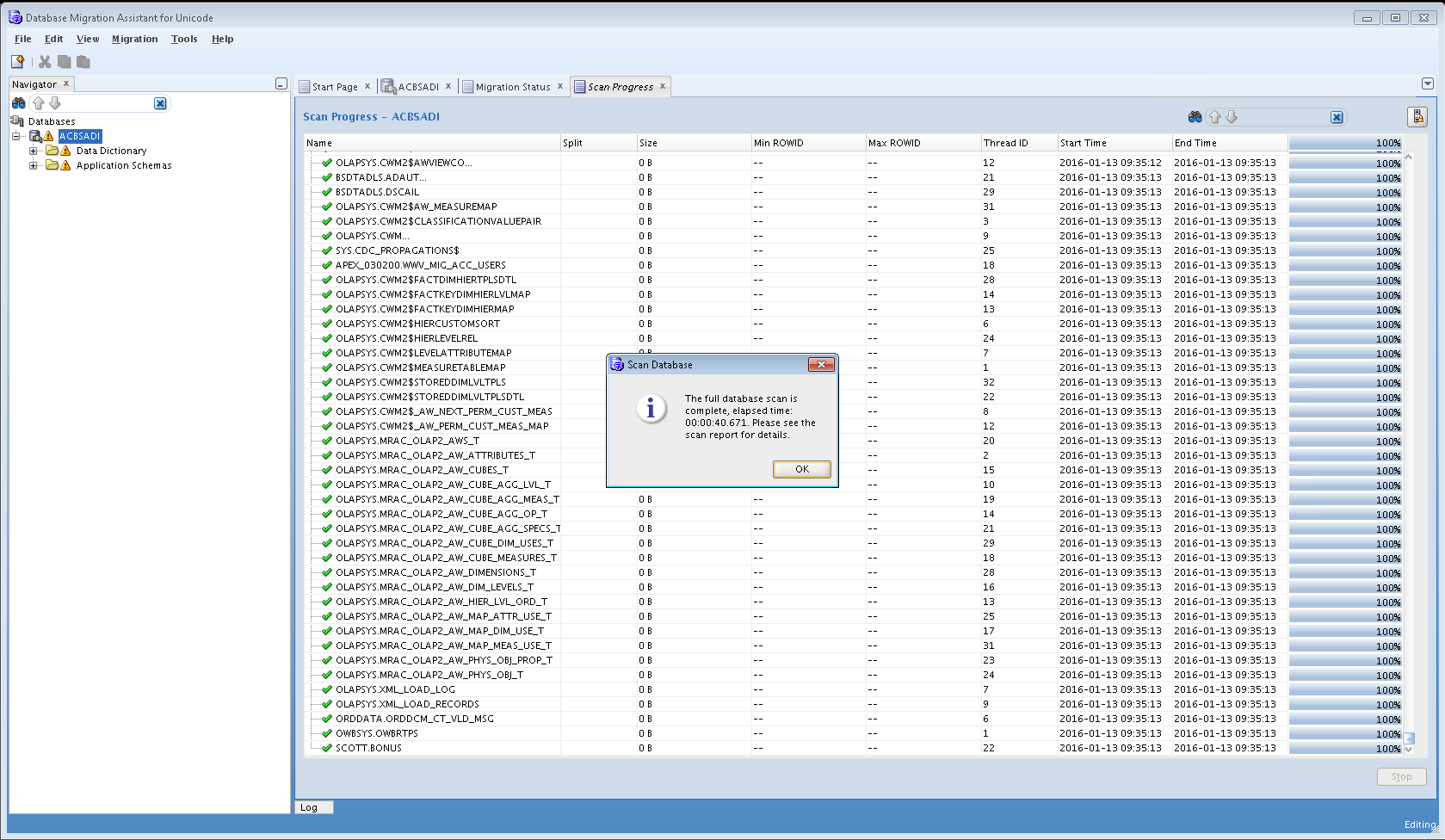Click the Cut scissors toolbar icon
Viewport: 1445px width, 840px height.
pyautogui.click(x=45, y=61)
